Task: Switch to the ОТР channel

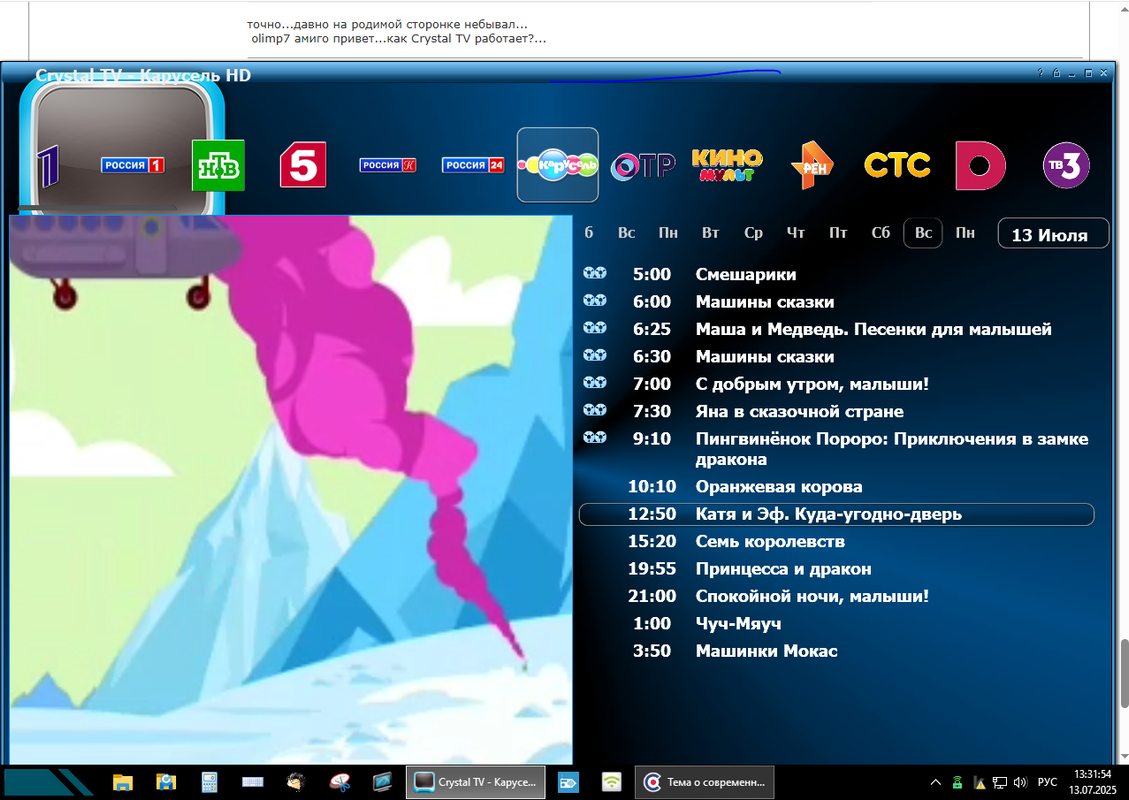Action: coord(643,166)
